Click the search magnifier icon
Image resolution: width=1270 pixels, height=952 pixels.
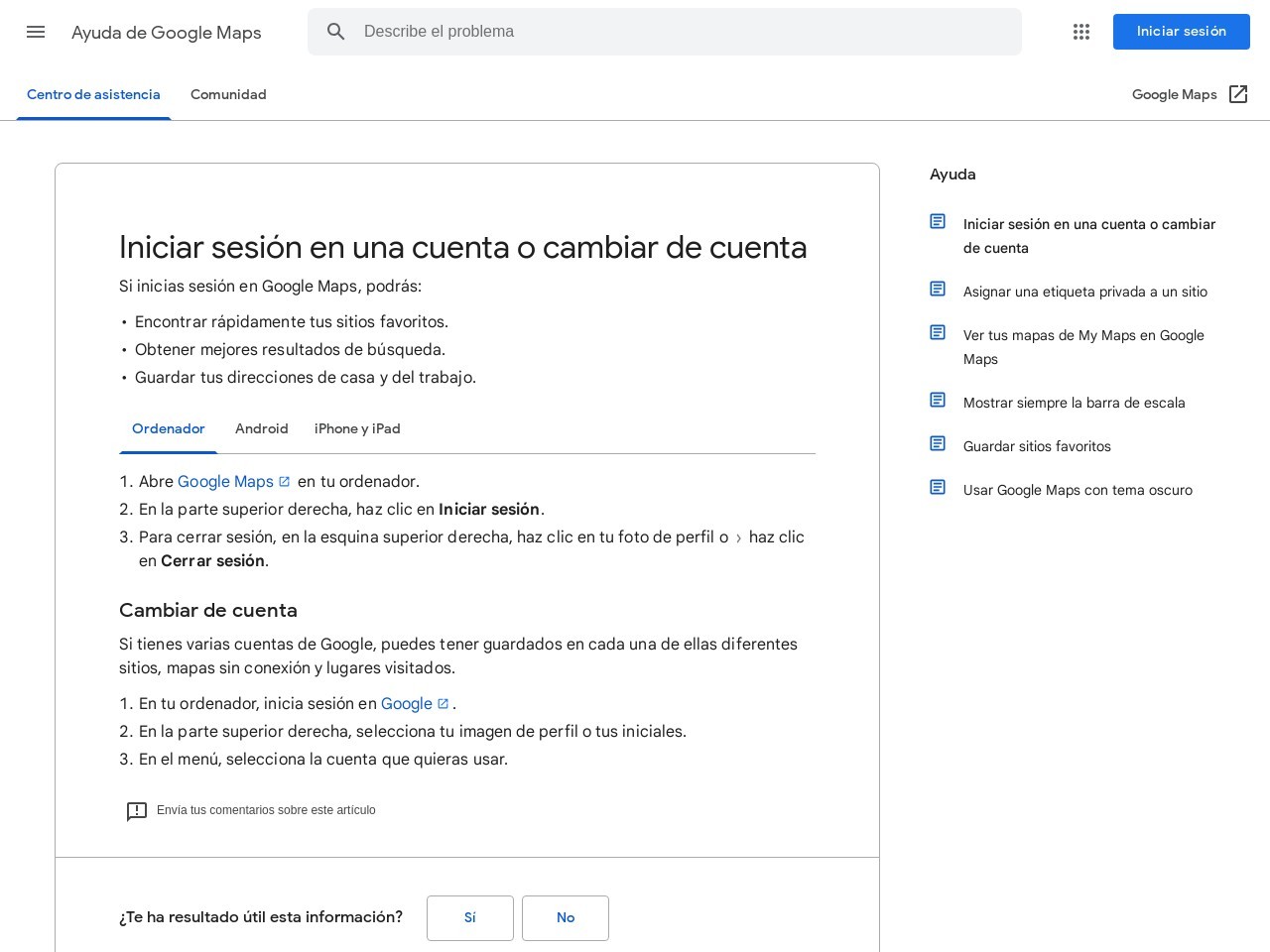coord(336,32)
